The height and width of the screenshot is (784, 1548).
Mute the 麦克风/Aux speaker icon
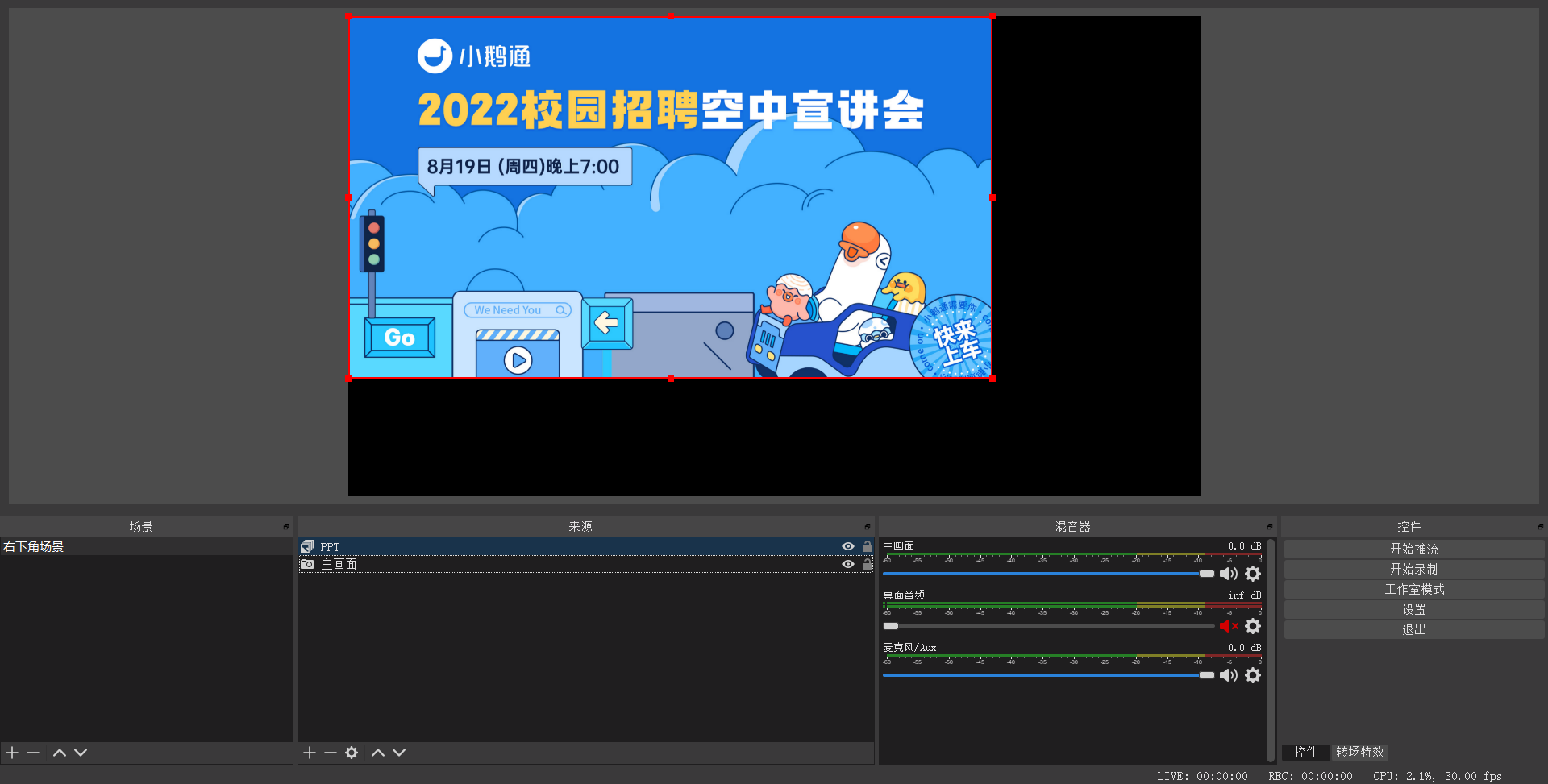click(x=1229, y=675)
